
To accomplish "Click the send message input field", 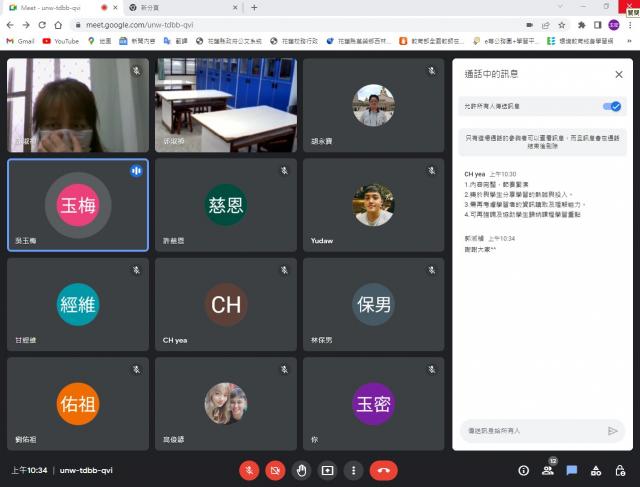I will (532, 431).
